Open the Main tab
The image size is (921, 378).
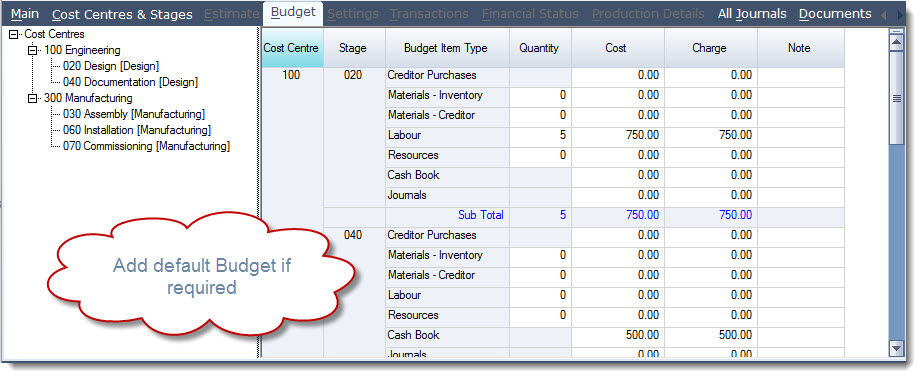(25, 14)
